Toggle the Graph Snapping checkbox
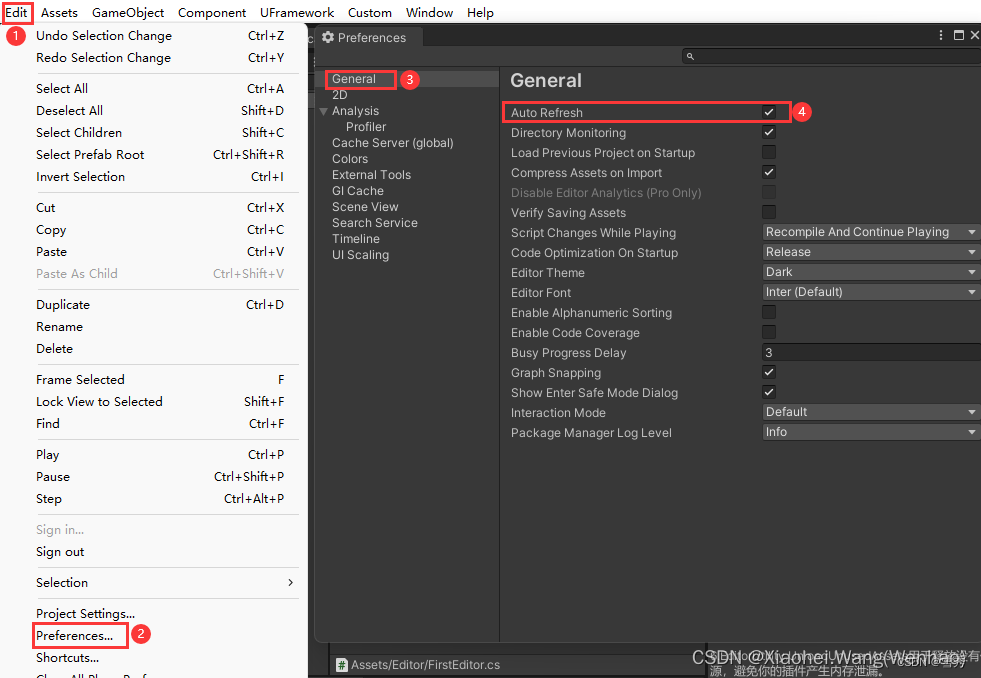This screenshot has width=981, height=678. (x=769, y=372)
